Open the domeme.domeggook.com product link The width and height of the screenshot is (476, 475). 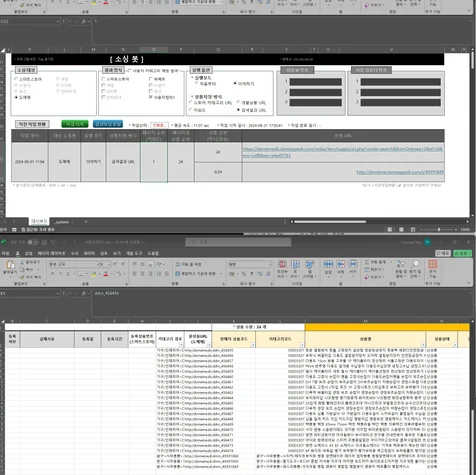[x=400, y=172]
